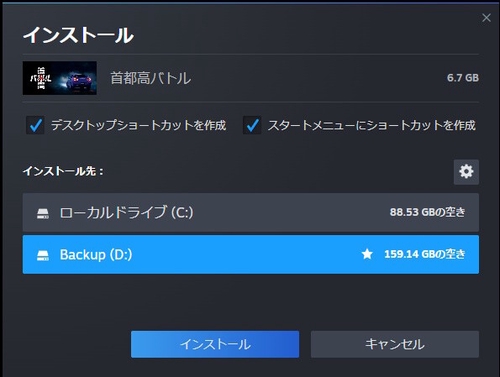Click the インストール先 label
Image resolution: width=500 pixels, height=377 pixels.
63,171
